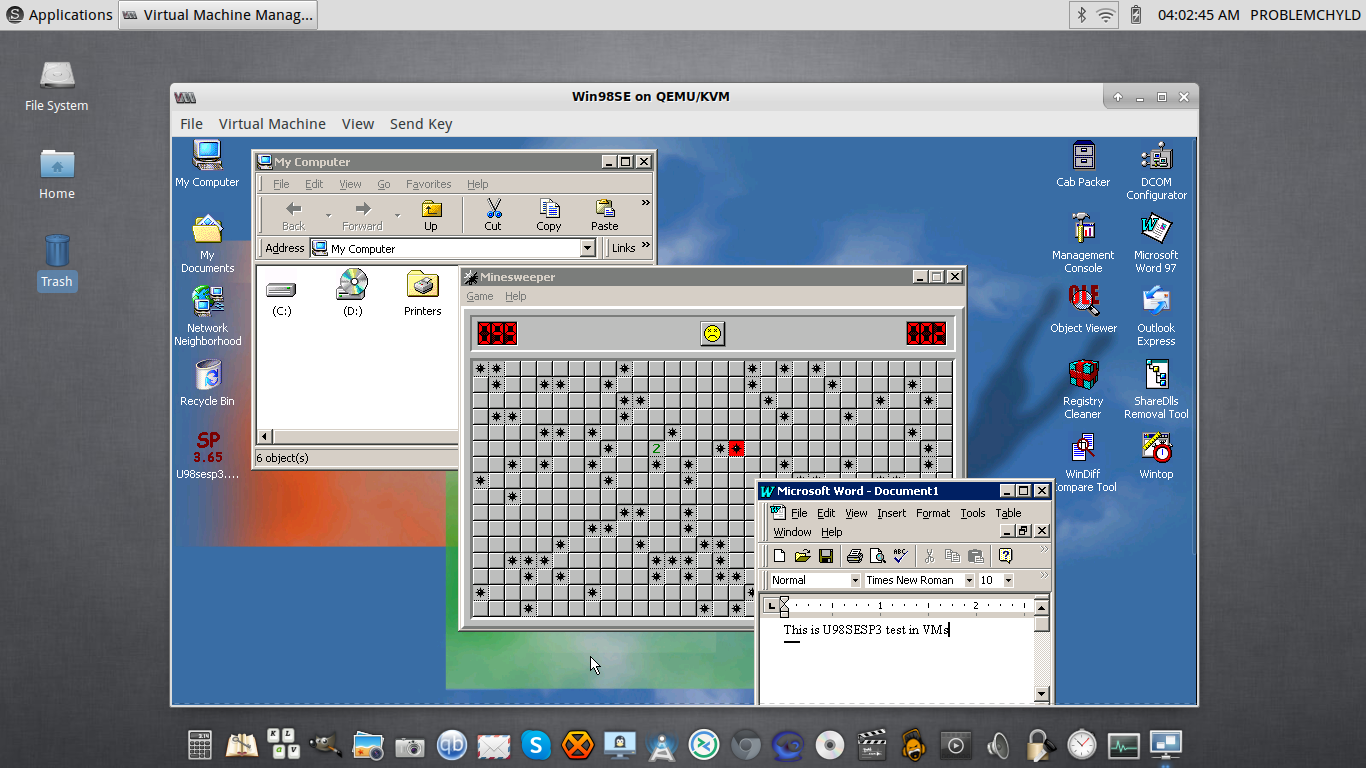1366x768 pixels.
Task: Open the Virtual Machine menu
Action: pyautogui.click(x=272, y=124)
